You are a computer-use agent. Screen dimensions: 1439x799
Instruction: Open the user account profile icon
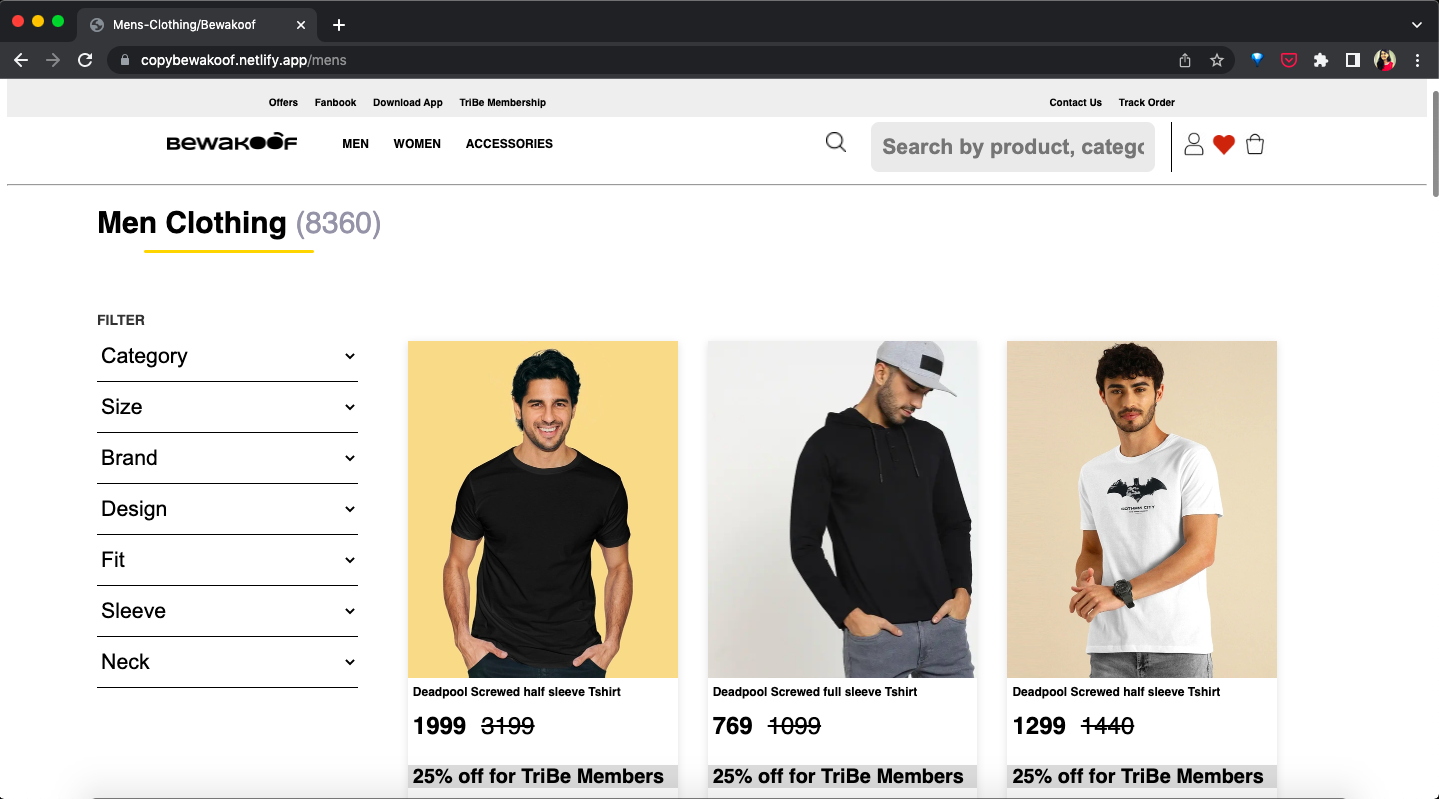(1193, 145)
